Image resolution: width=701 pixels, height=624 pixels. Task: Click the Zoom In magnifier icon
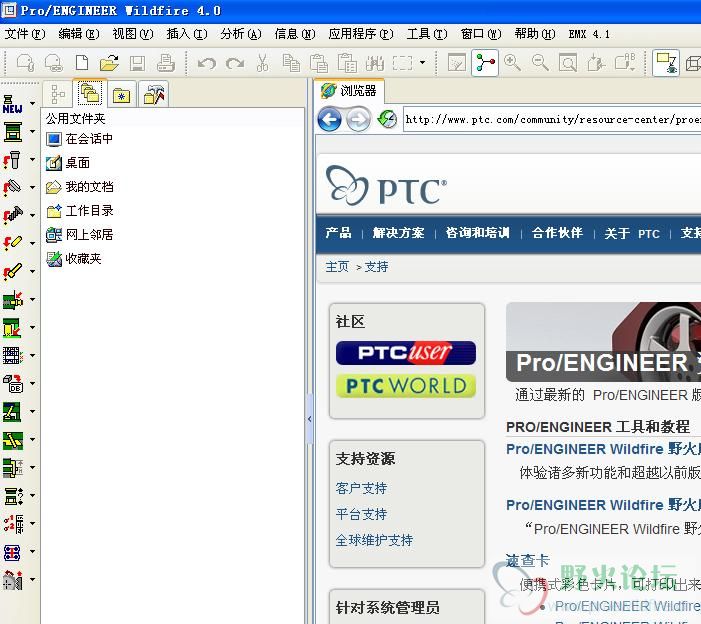point(512,63)
